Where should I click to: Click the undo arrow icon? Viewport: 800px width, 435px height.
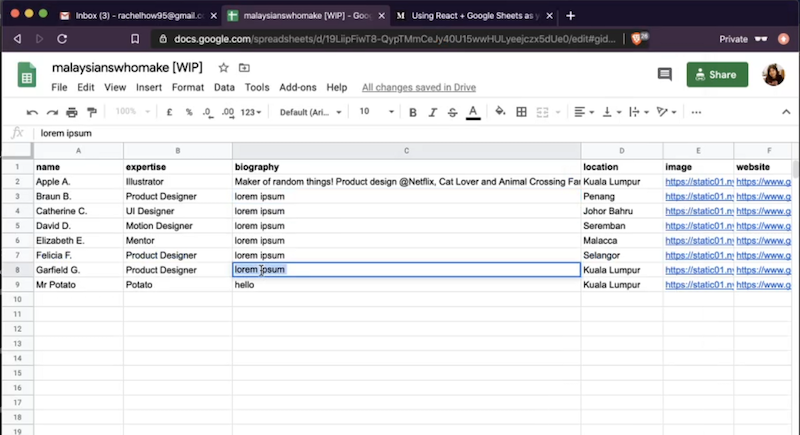(32, 112)
